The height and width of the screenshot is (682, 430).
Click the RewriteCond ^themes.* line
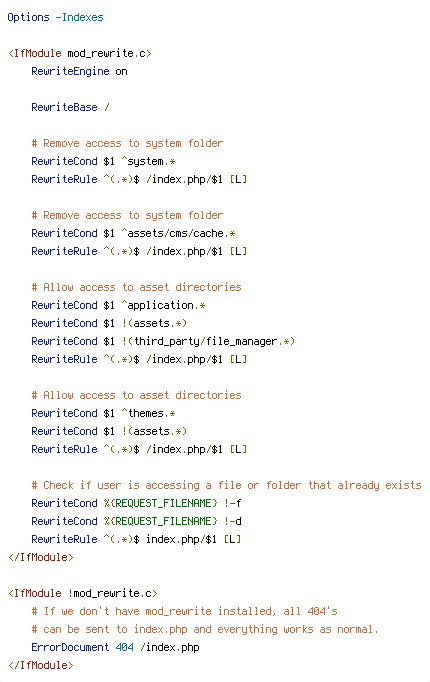103,413
